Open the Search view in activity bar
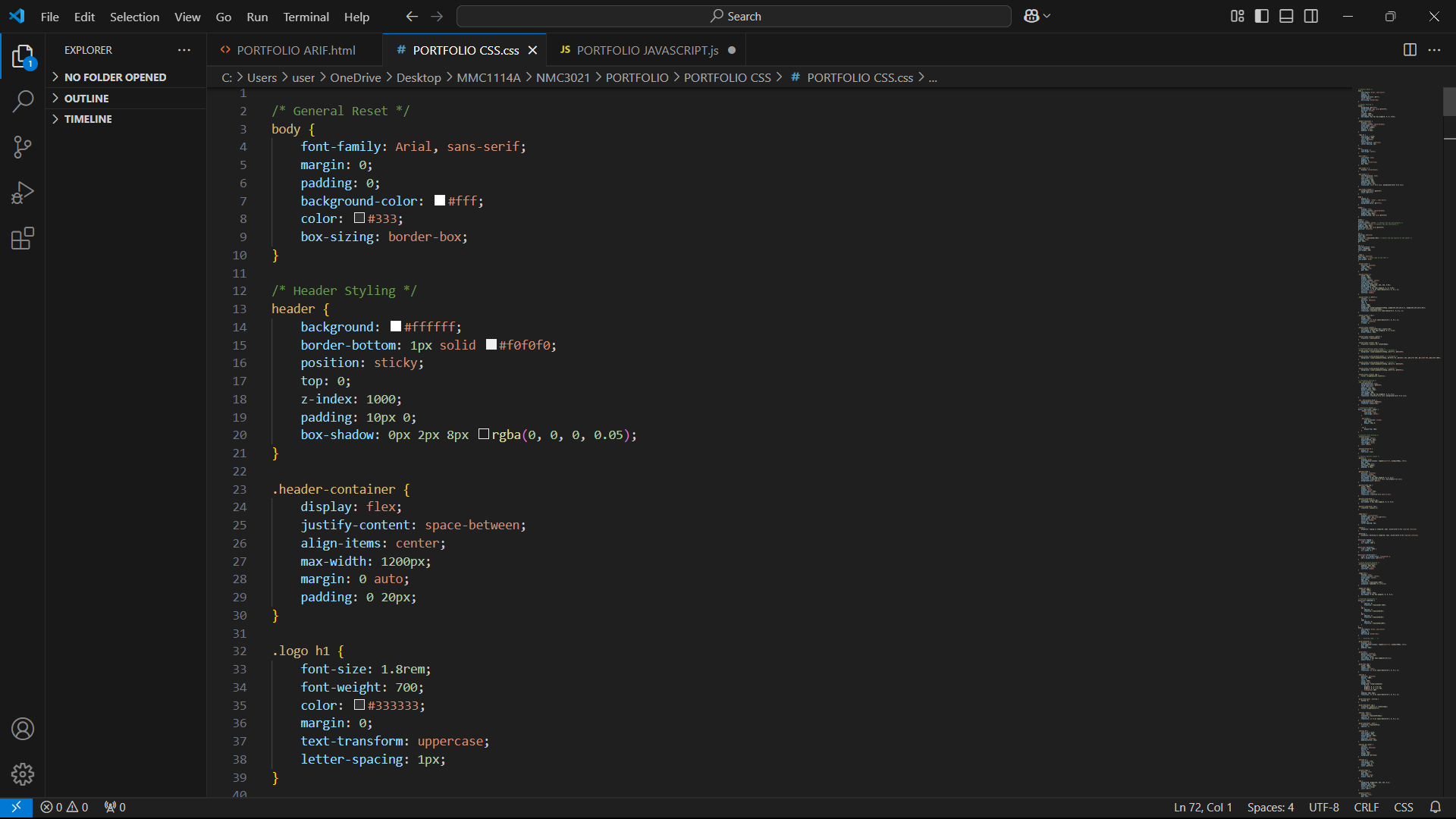The height and width of the screenshot is (819, 1456). click(23, 102)
